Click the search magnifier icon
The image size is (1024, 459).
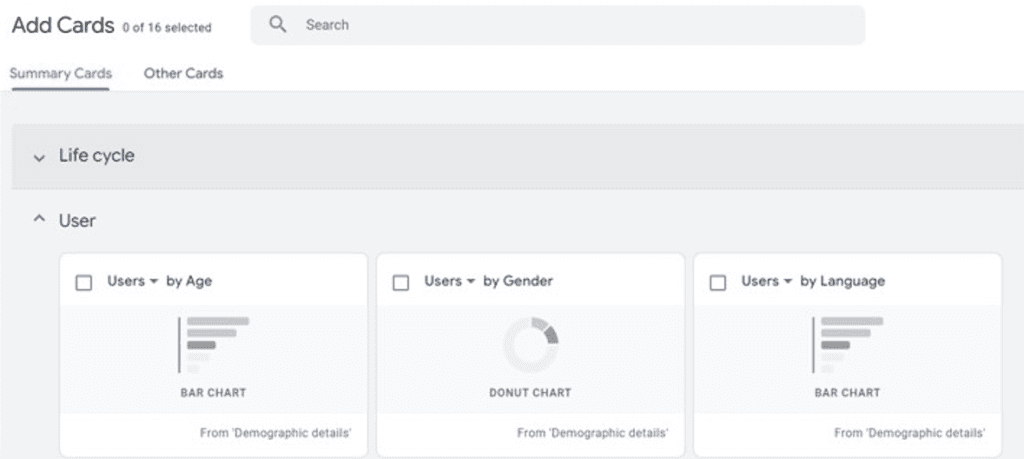point(278,25)
